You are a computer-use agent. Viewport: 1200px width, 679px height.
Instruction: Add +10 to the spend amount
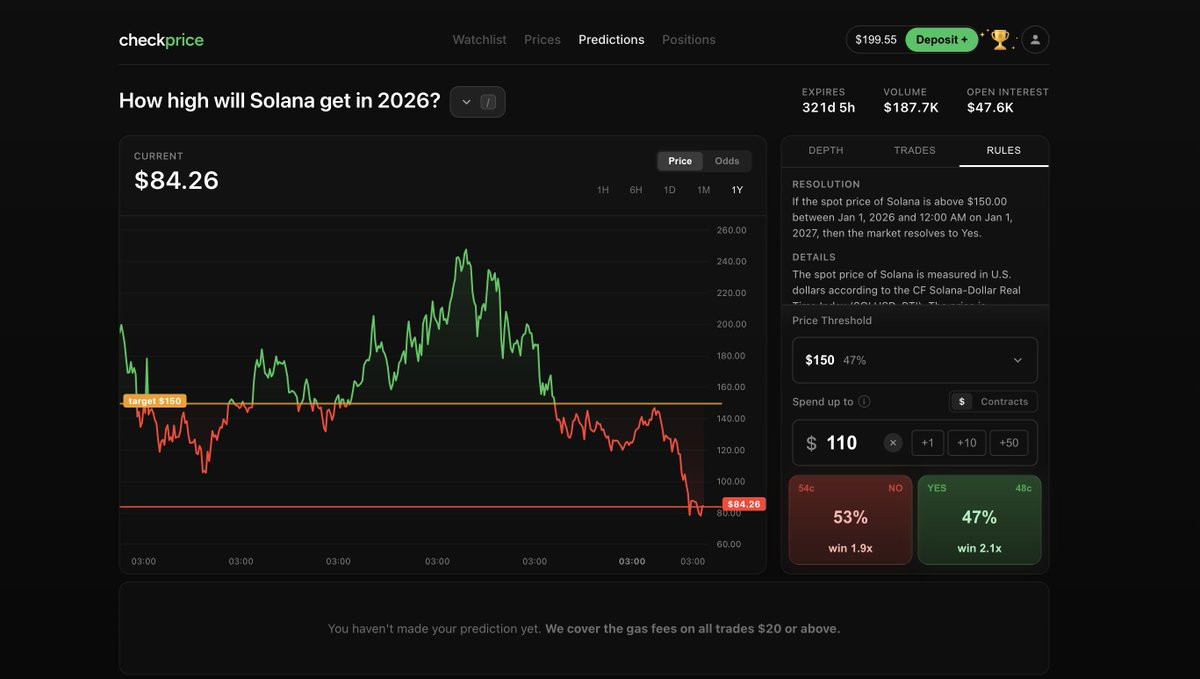click(x=967, y=443)
